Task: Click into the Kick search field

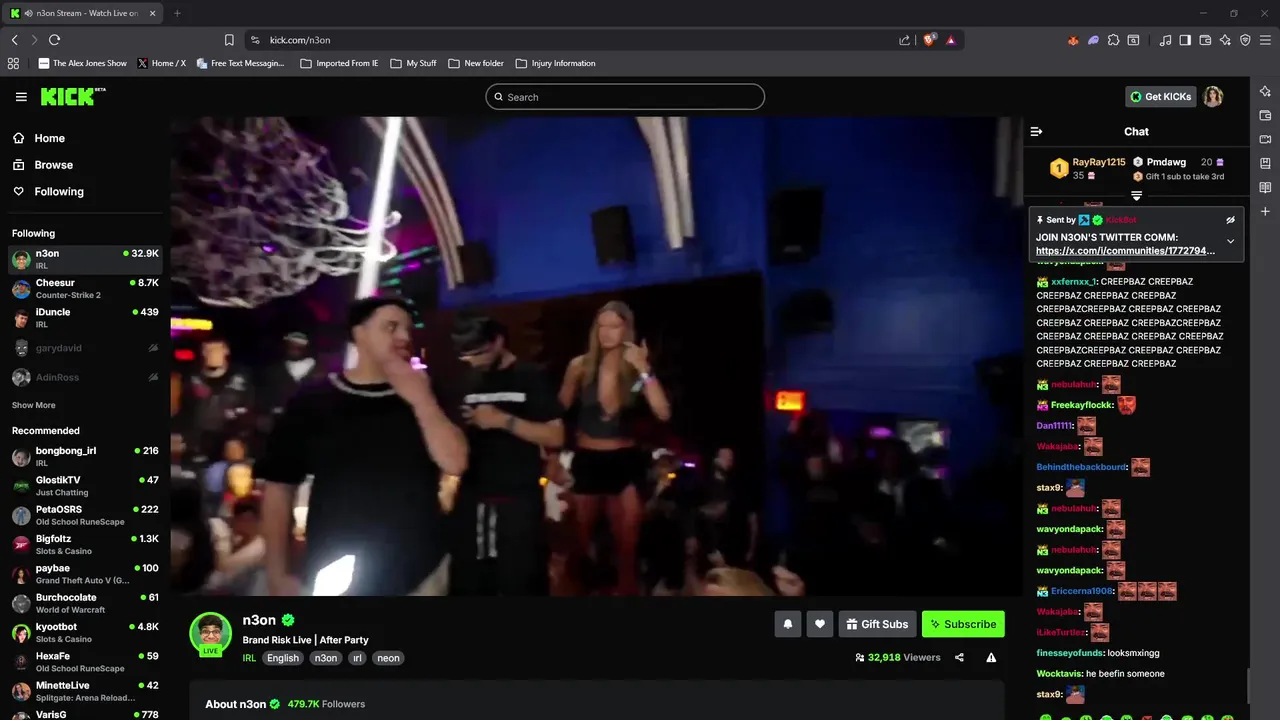Action: 625,97
